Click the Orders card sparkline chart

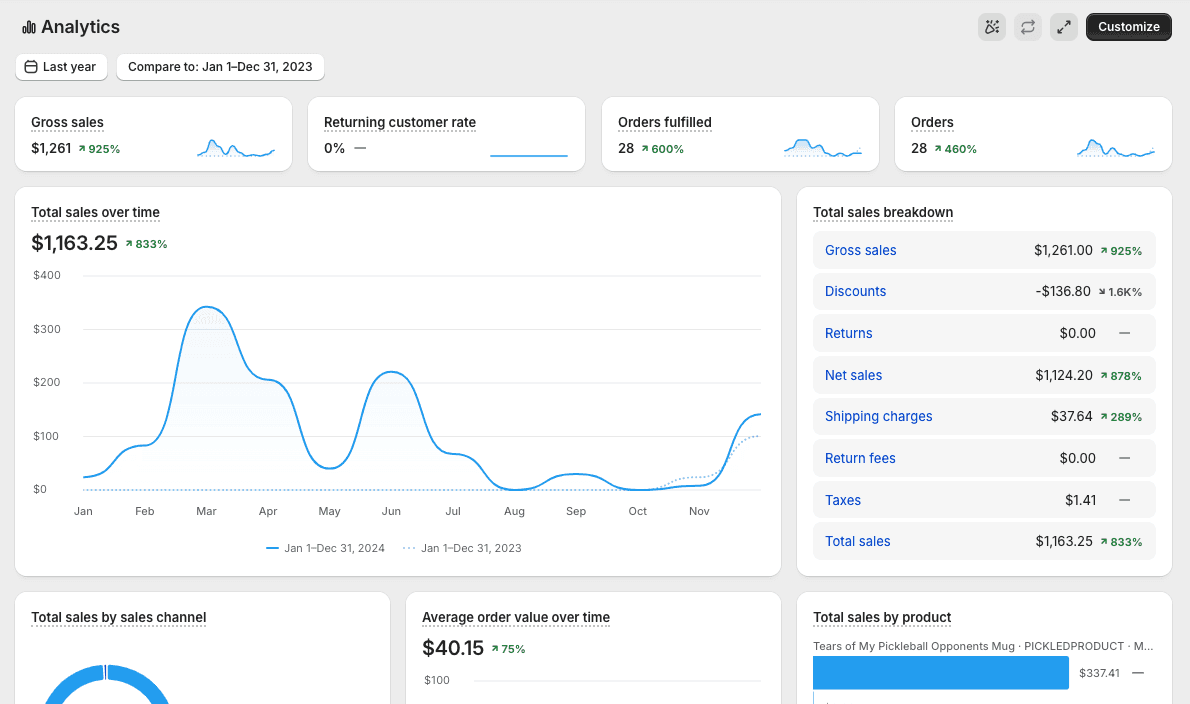[1116, 148]
